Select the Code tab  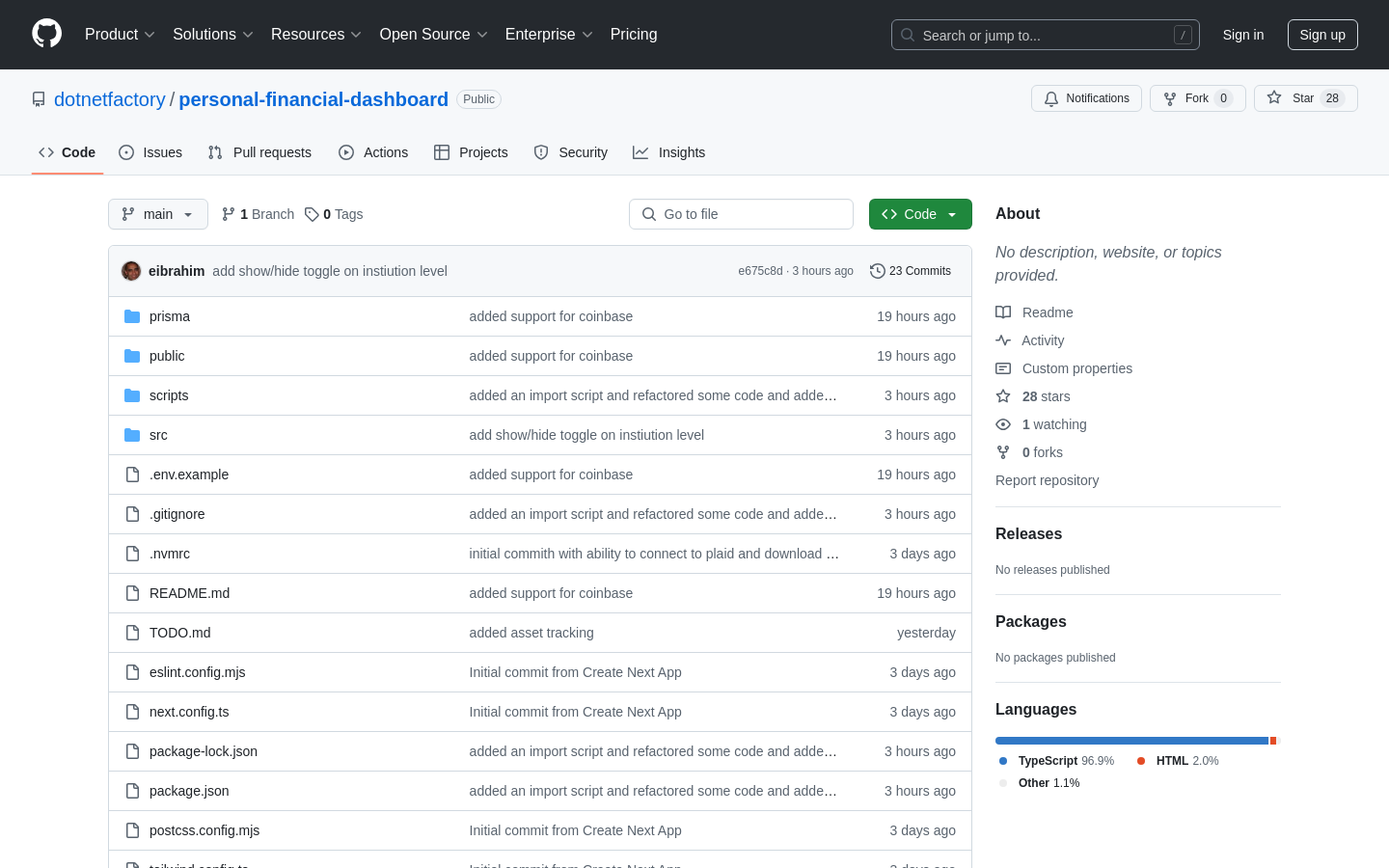coord(68,152)
